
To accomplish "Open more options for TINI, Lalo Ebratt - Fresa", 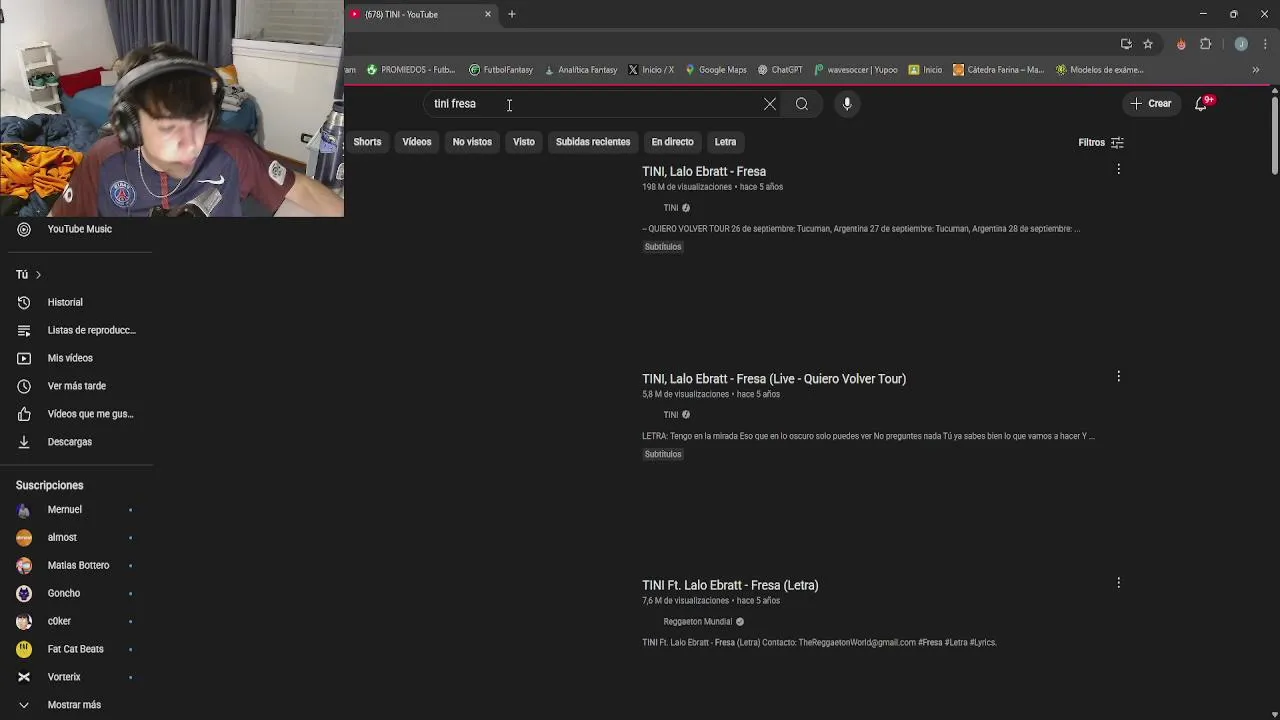I will coord(1118,169).
